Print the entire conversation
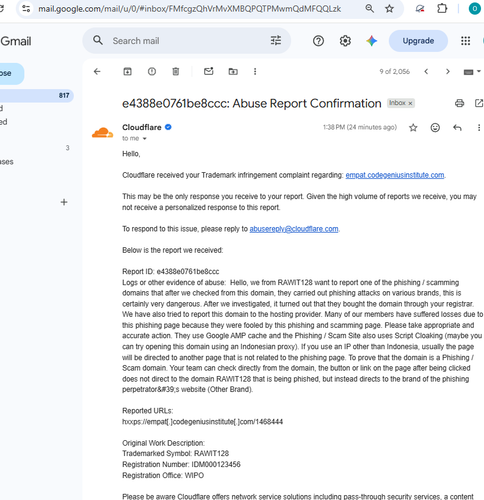Image resolution: width=484 pixels, height=500 pixels. pyautogui.click(x=459, y=103)
